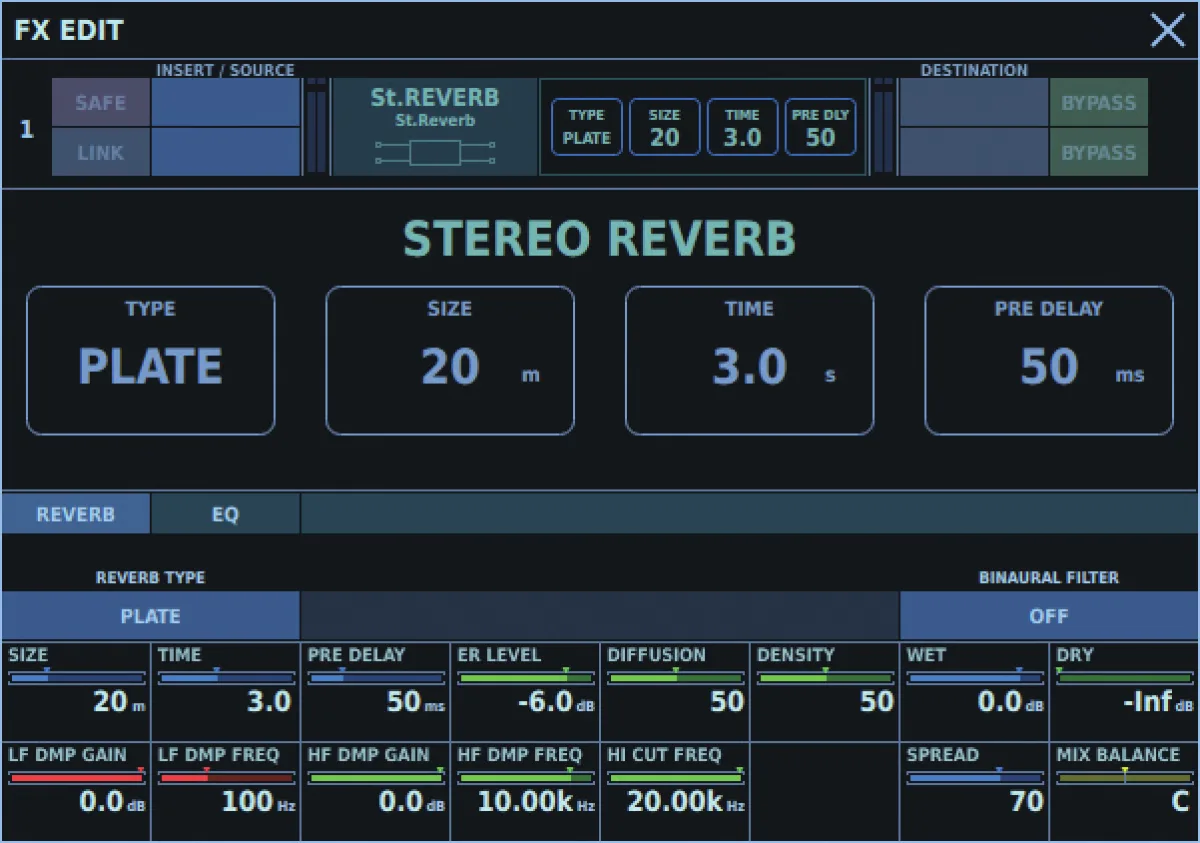Adjust the PRE DELAY slider in parameter grid
Screen dimensions: 1200x843
coord(376,678)
